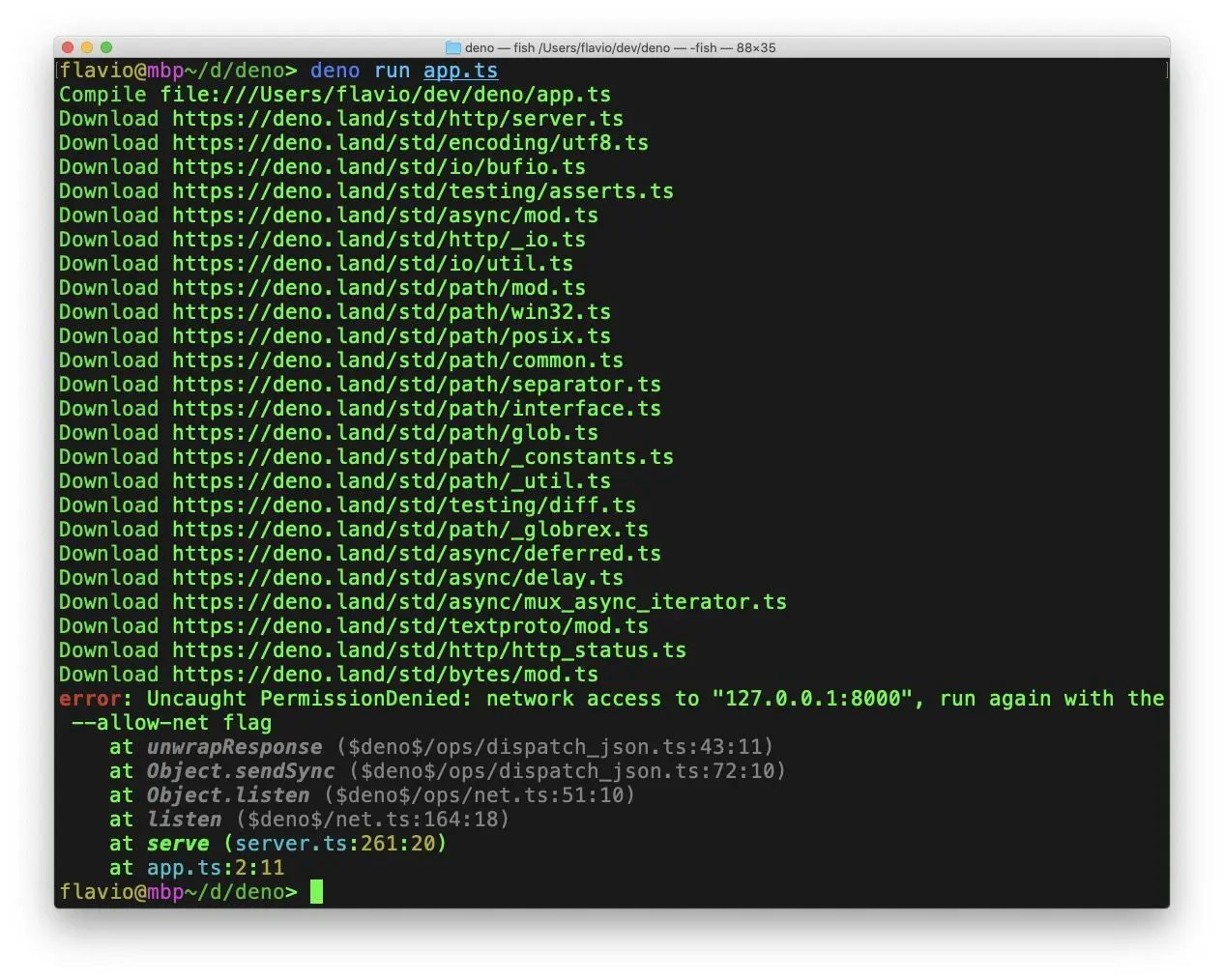Screen dimensions: 1224x980
Task: Click the std/path/_constants.ts download URL
Action: coord(423,457)
